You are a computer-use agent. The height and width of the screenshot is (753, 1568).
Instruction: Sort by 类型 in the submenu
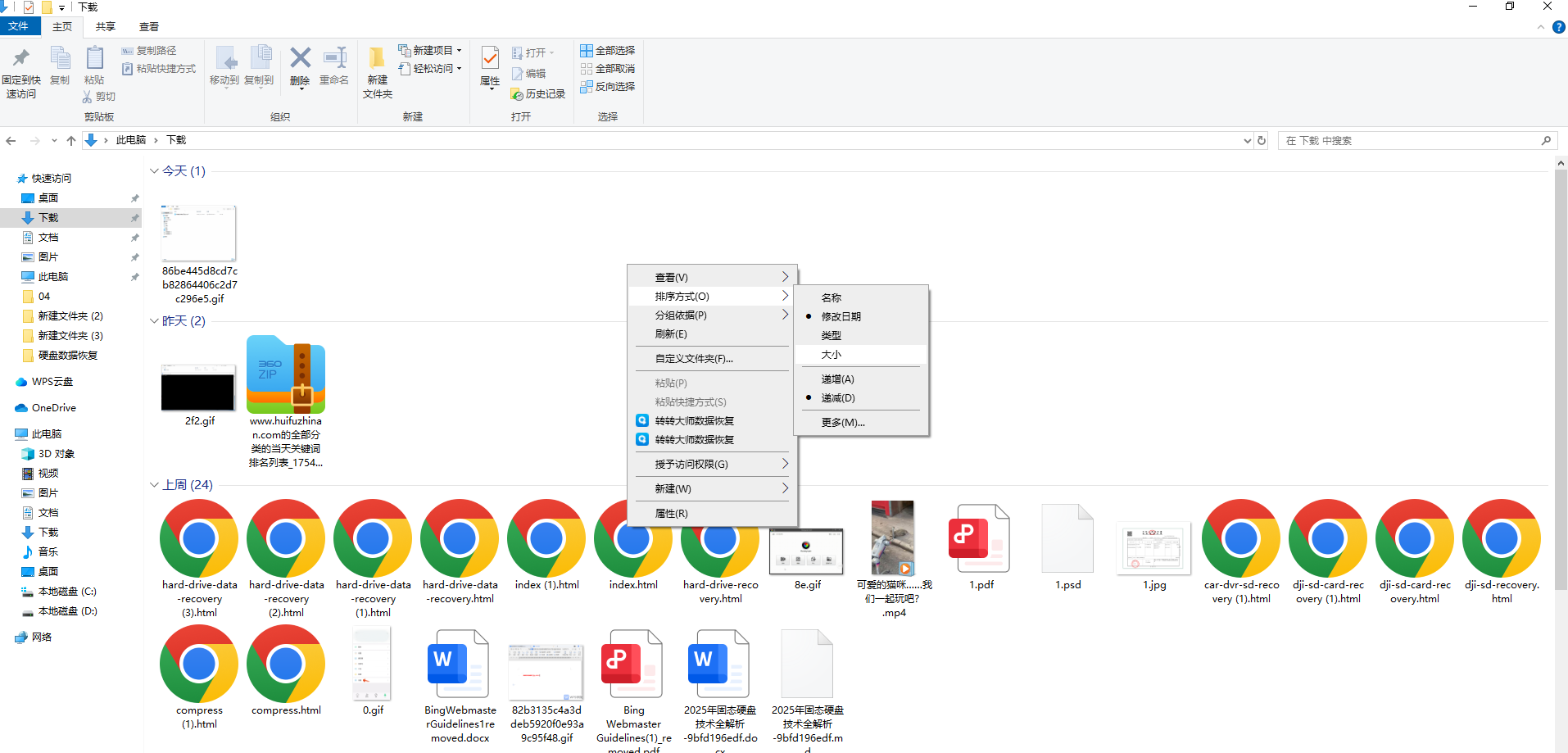861,335
